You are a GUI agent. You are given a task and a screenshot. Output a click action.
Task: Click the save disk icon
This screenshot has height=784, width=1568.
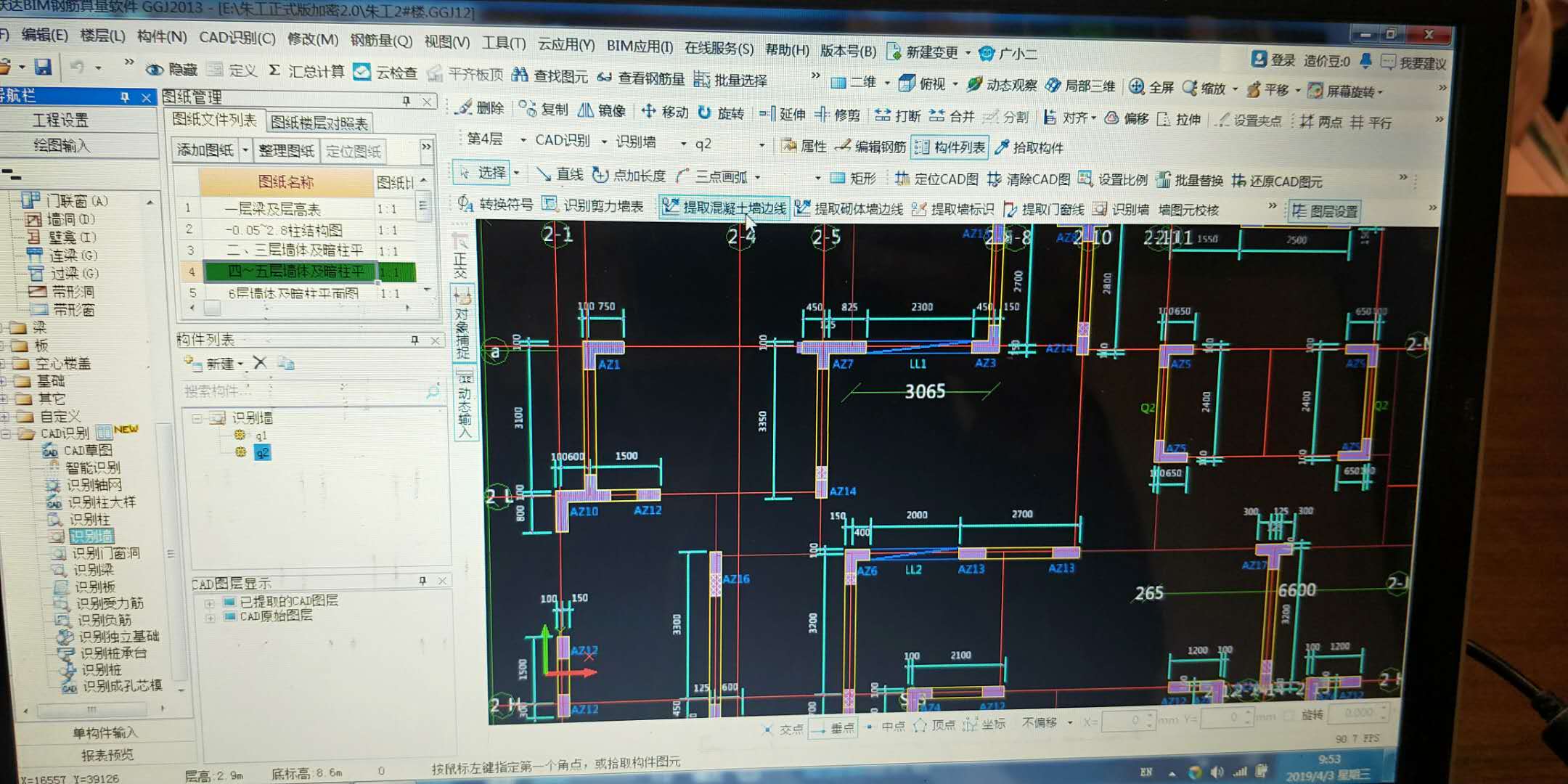click(x=44, y=67)
